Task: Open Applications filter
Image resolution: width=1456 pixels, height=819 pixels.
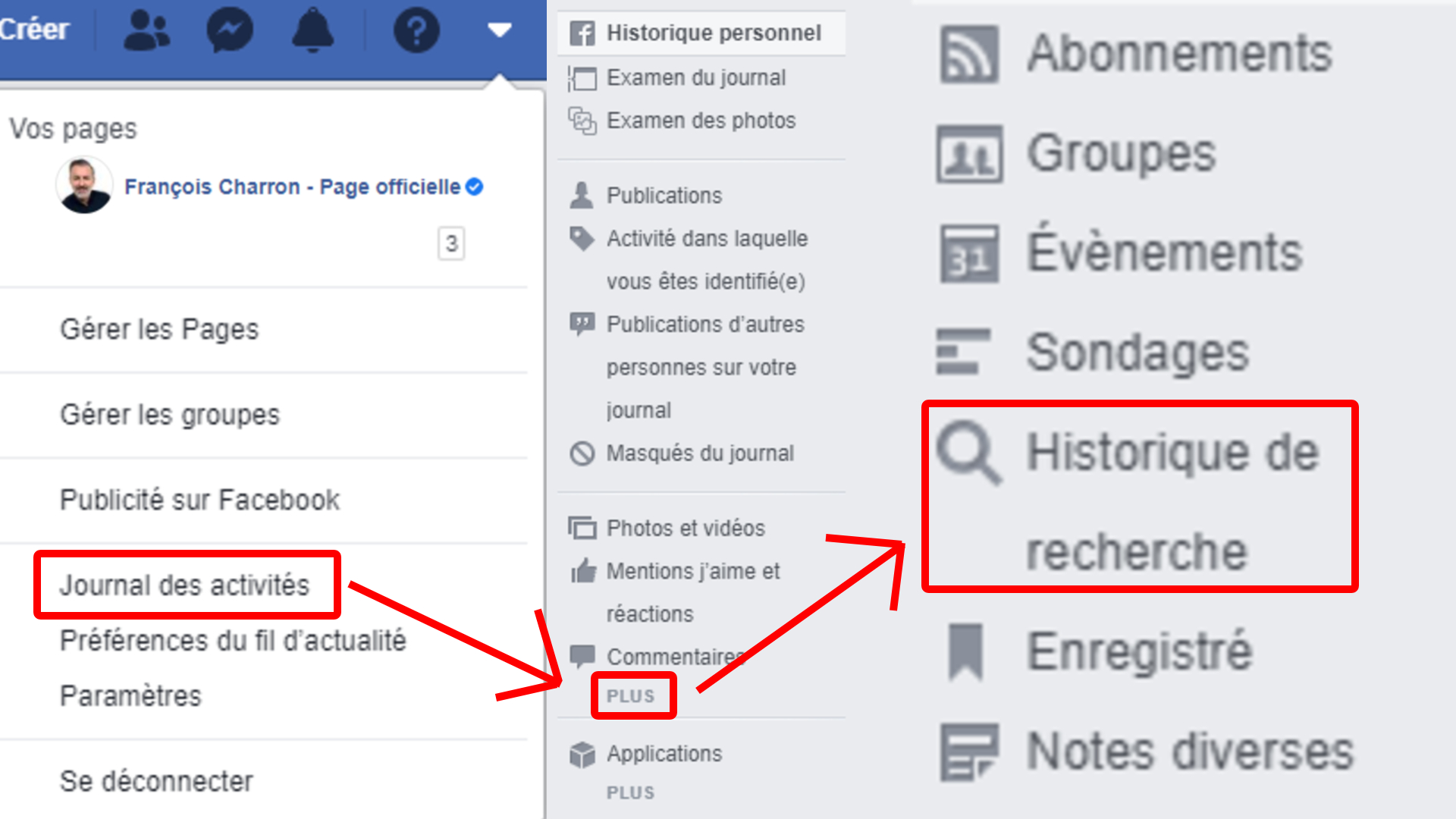Action: coord(664,753)
